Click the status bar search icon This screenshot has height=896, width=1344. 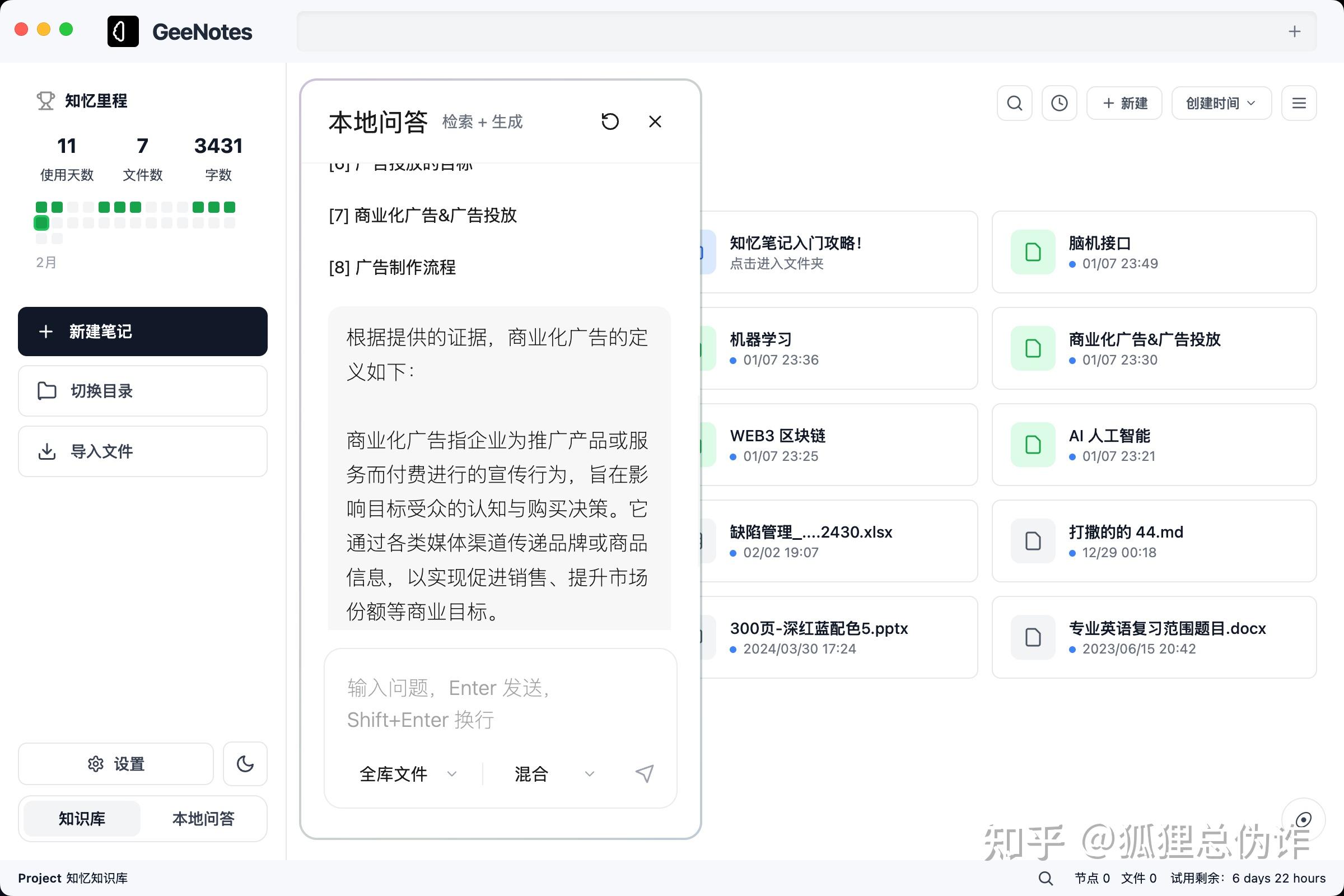pos(1045,878)
